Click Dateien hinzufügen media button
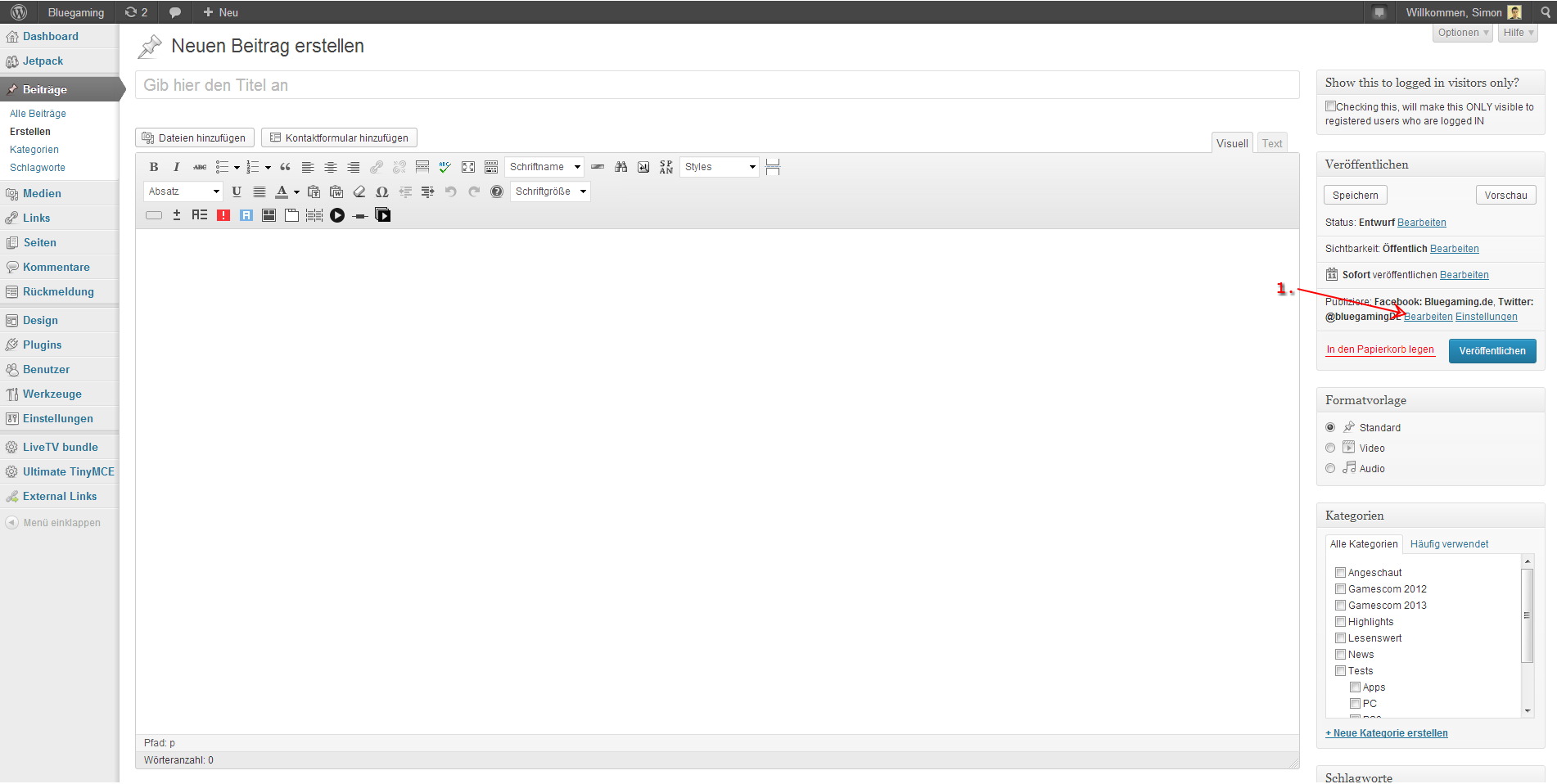Viewport: 1557px width, 784px height. pyautogui.click(x=195, y=137)
